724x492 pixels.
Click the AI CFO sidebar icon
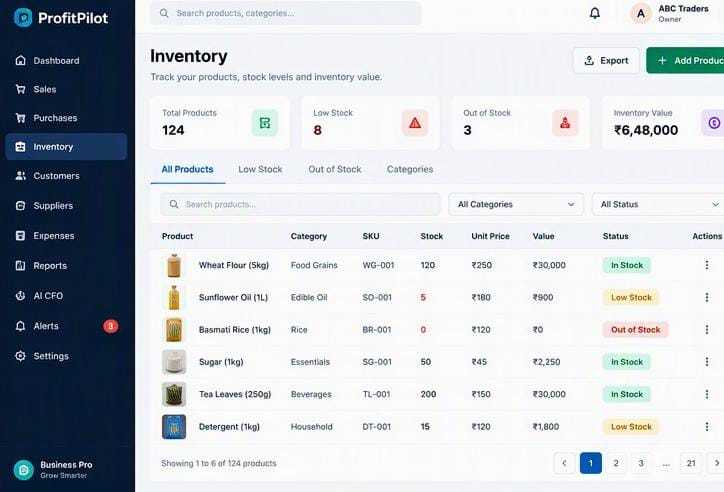(20, 295)
